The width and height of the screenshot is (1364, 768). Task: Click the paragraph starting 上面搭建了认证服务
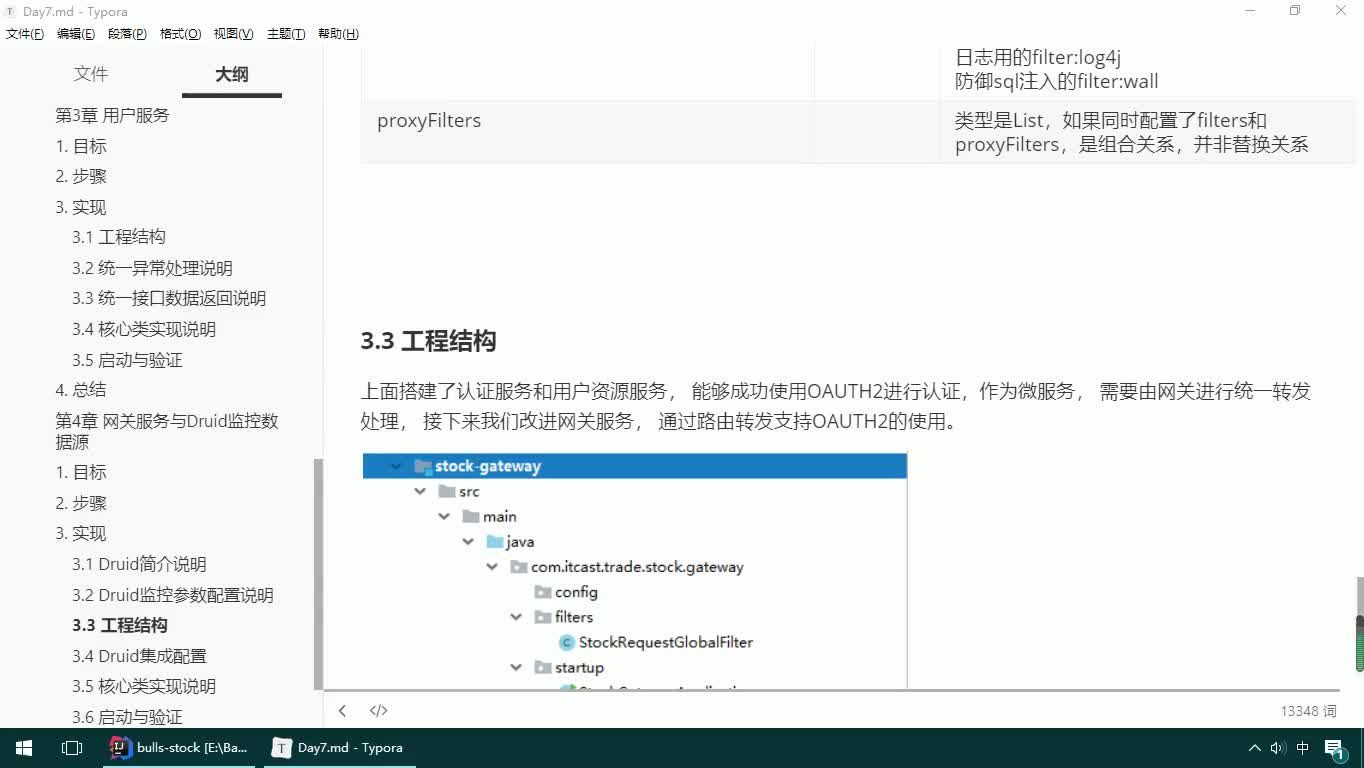pyautogui.click(x=836, y=406)
